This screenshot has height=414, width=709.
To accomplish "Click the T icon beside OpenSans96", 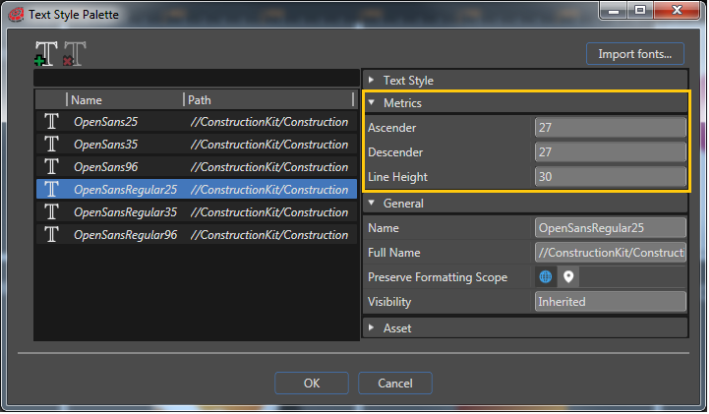I will tap(52, 167).
